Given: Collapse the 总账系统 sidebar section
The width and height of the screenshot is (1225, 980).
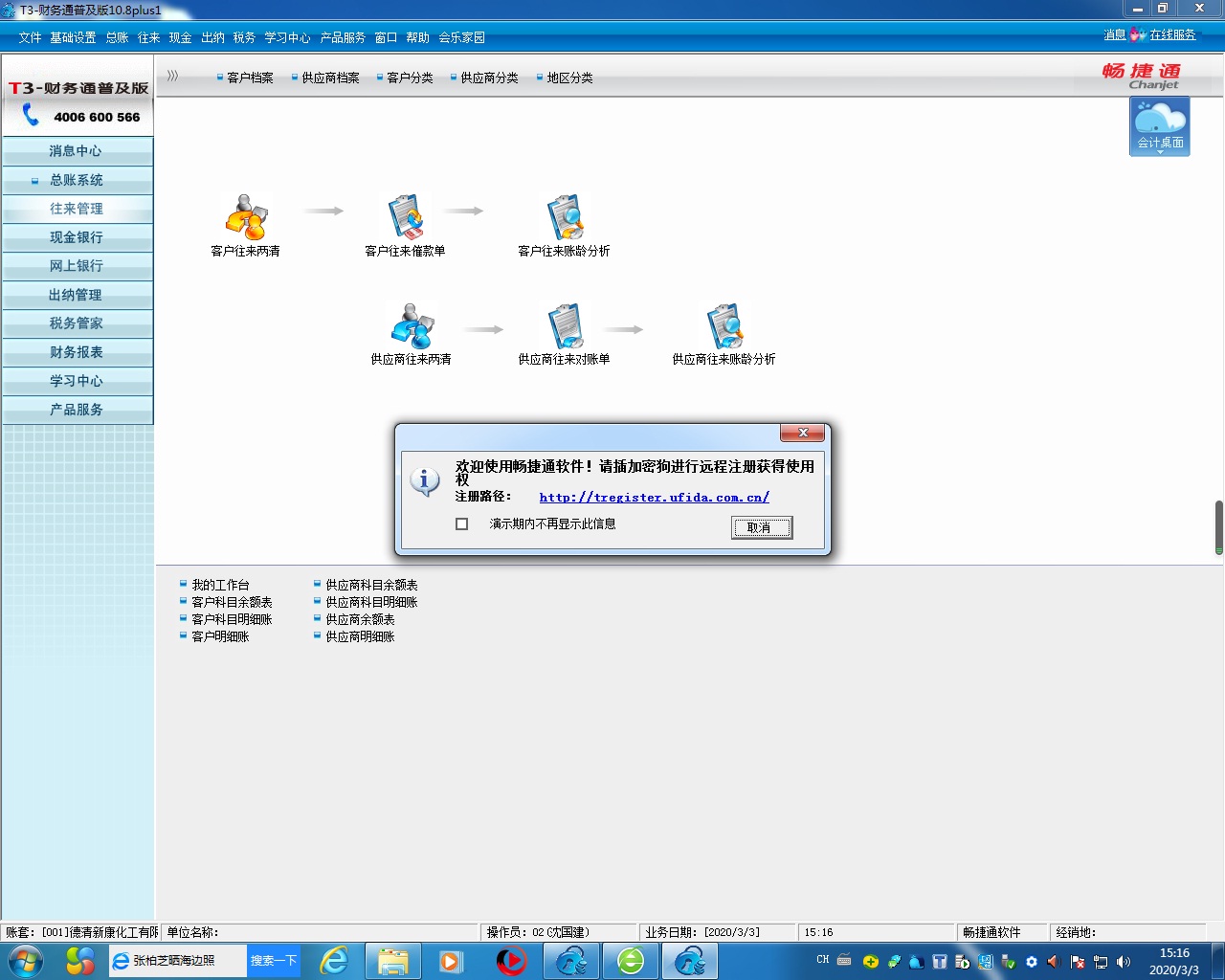Looking at the screenshot, I should click(77, 180).
